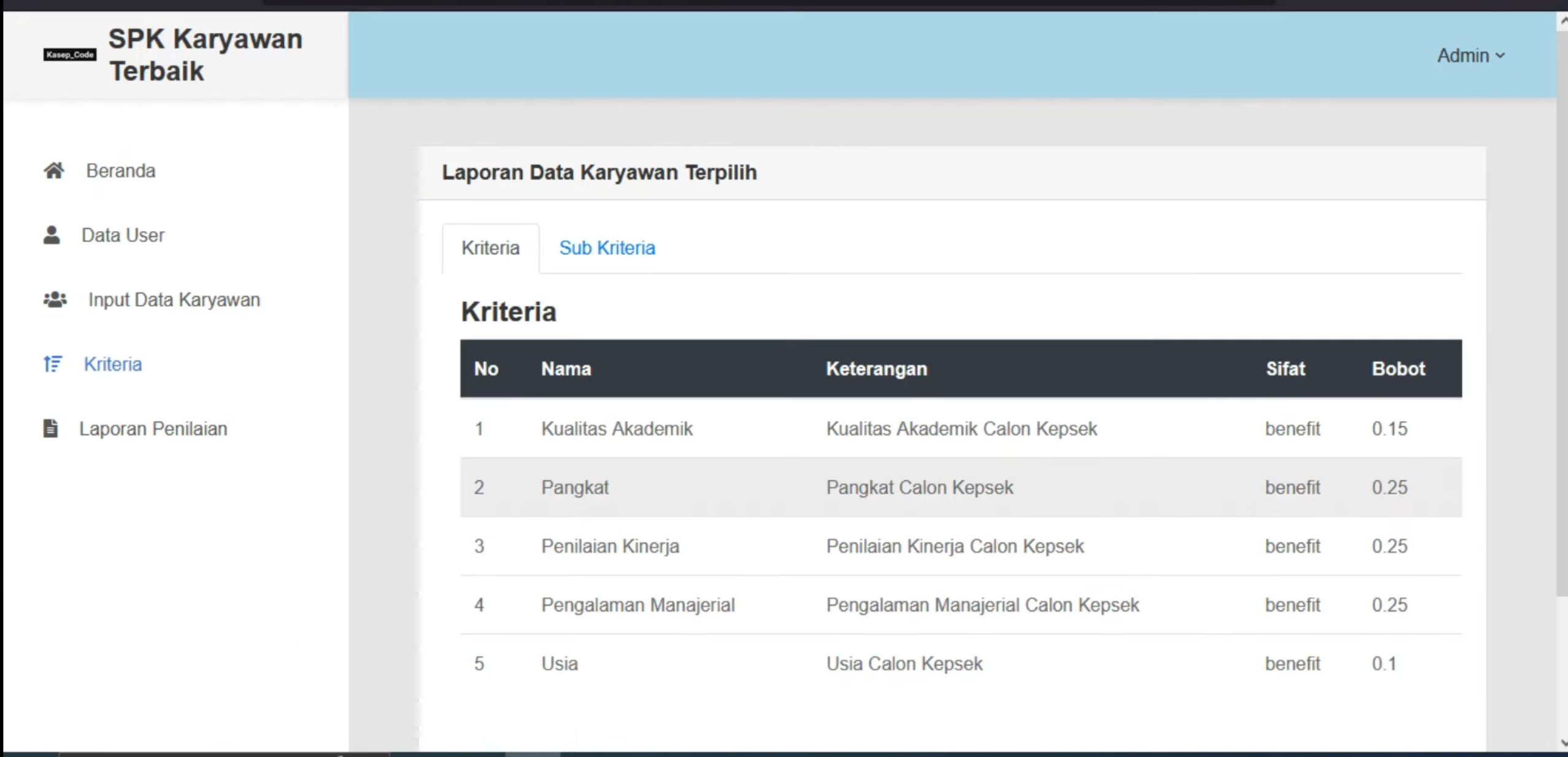
Task: Click the large Kriteria section heading
Action: coord(508,312)
